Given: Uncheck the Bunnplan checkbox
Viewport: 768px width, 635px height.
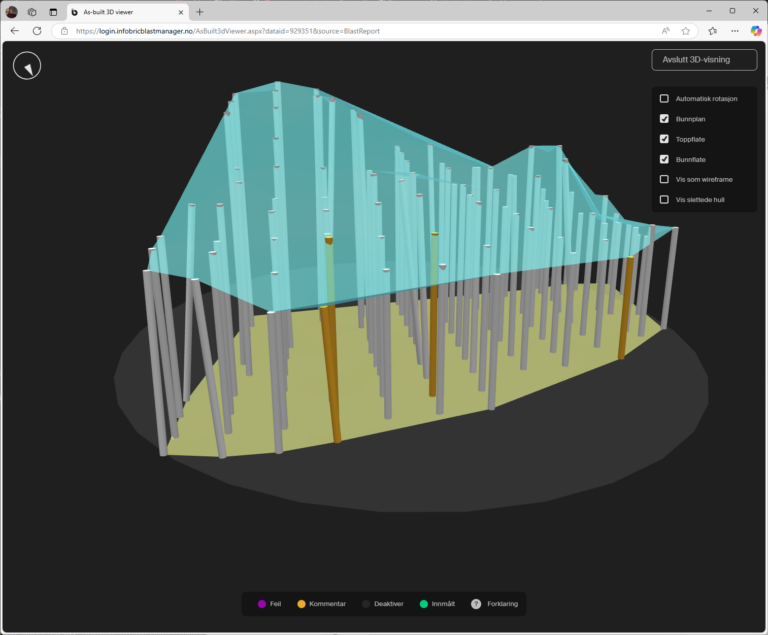Looking at the screenshot, I should point(664,119).
